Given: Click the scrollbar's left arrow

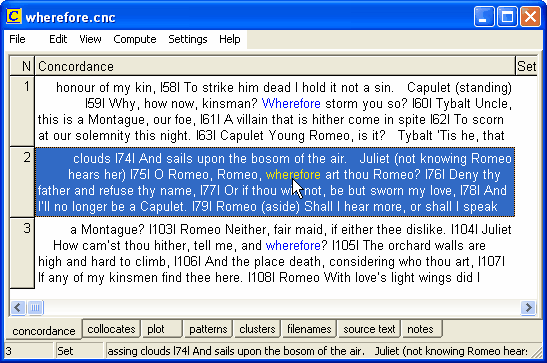Looking at the screenshot, I should point(17,308).
